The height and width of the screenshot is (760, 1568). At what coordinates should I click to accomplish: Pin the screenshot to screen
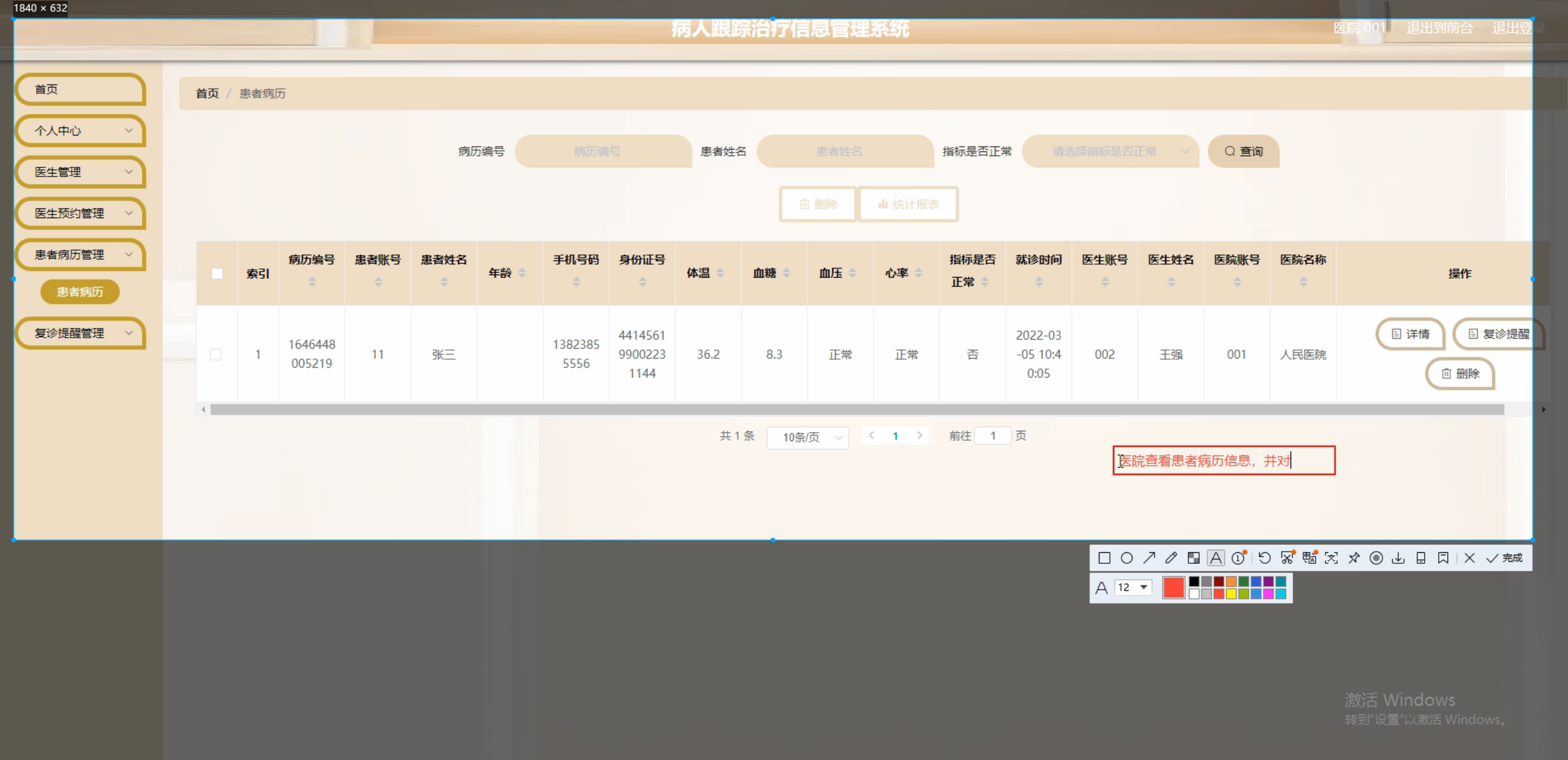tap(1354, 558)
